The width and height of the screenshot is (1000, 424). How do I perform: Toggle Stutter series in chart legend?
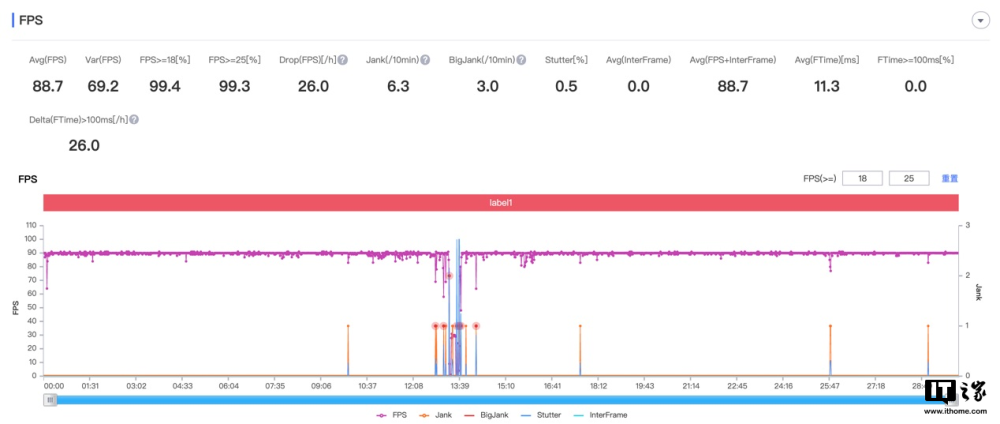(x=541, y=415)
